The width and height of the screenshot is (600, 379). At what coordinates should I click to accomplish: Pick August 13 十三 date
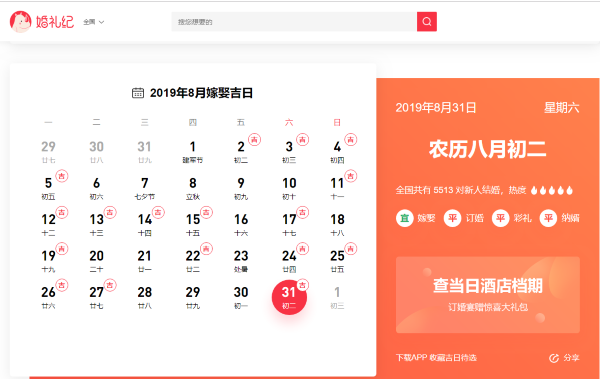[x=96, y=225]
